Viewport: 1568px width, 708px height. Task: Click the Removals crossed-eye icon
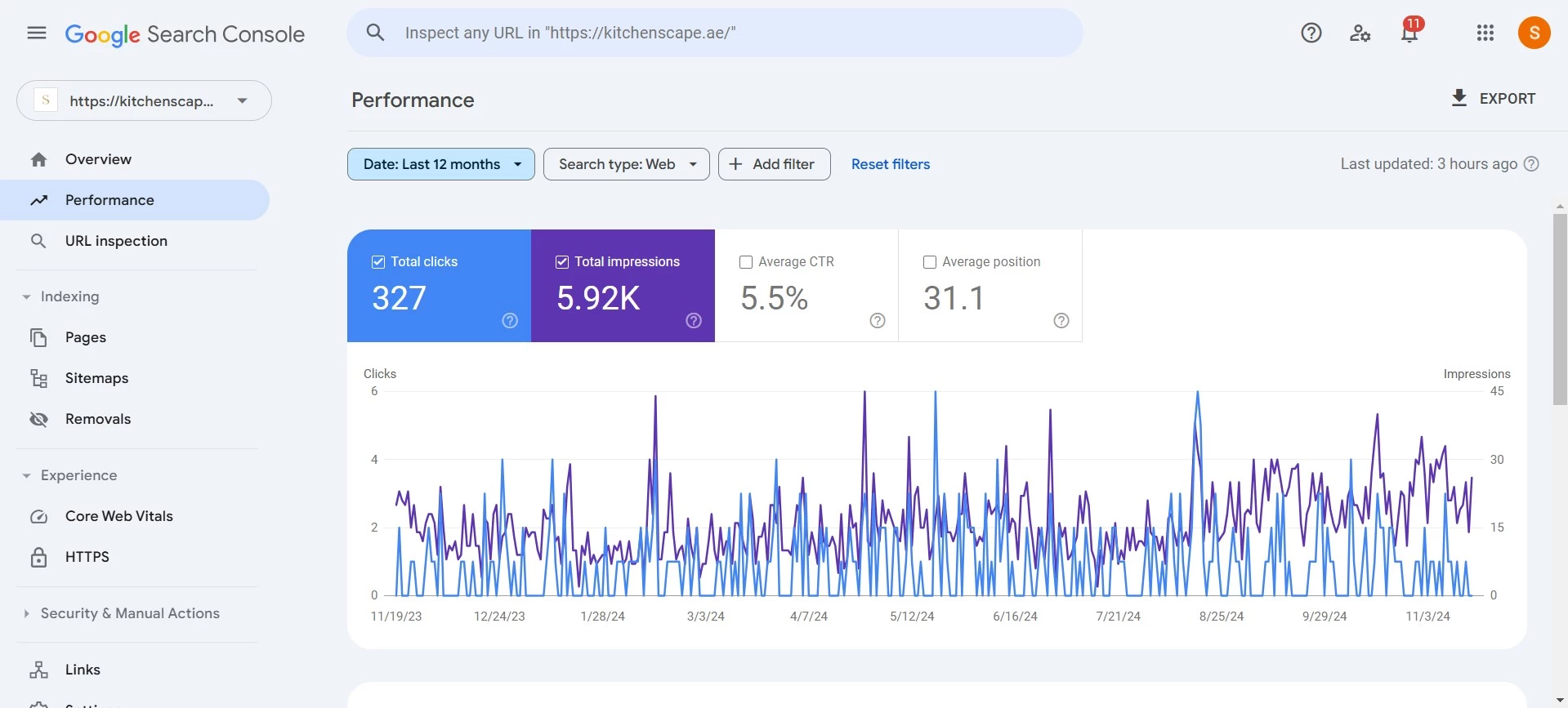pyautogui.click(x=38, y=419)
